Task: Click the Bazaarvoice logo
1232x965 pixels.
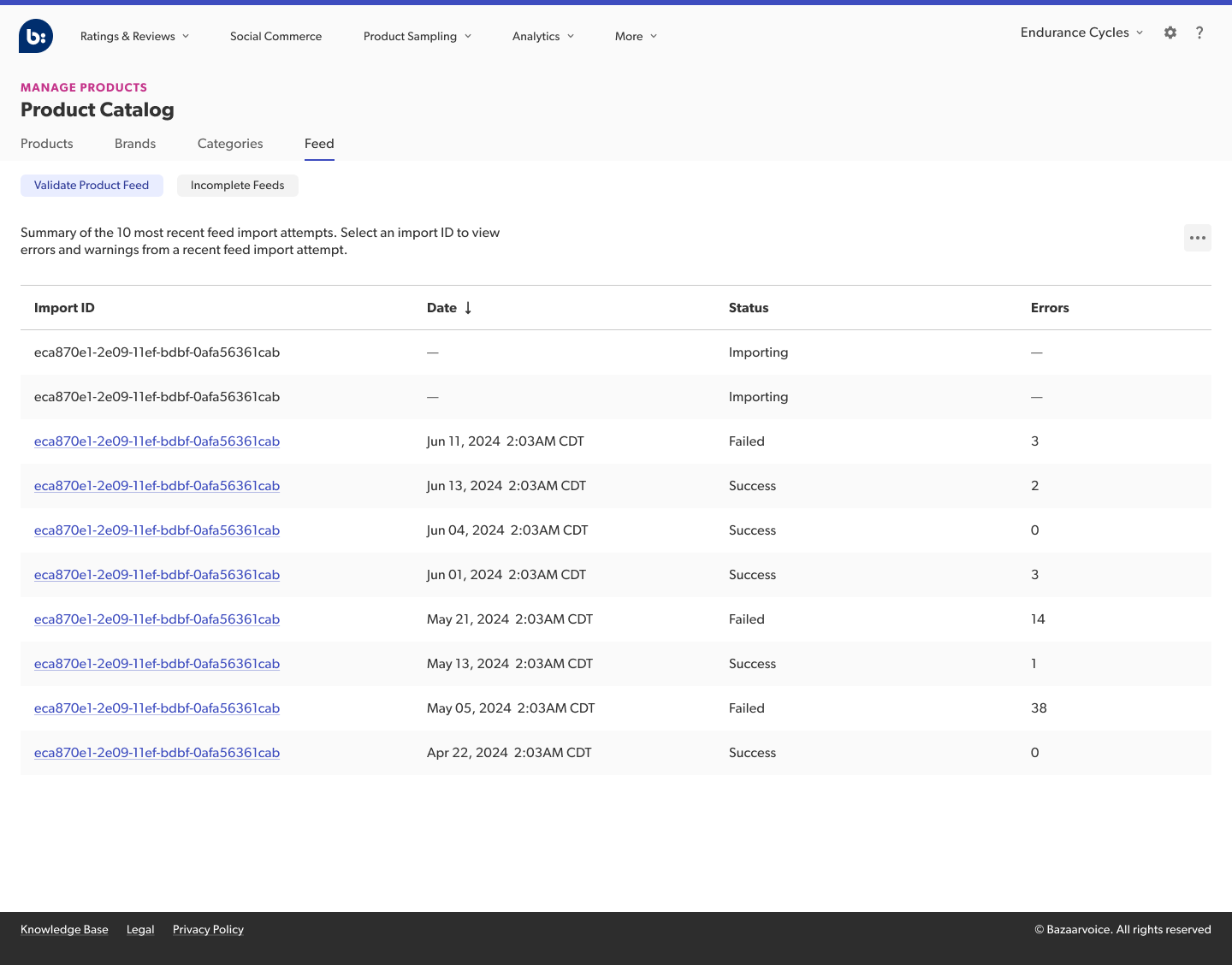Action: (35, 36)
